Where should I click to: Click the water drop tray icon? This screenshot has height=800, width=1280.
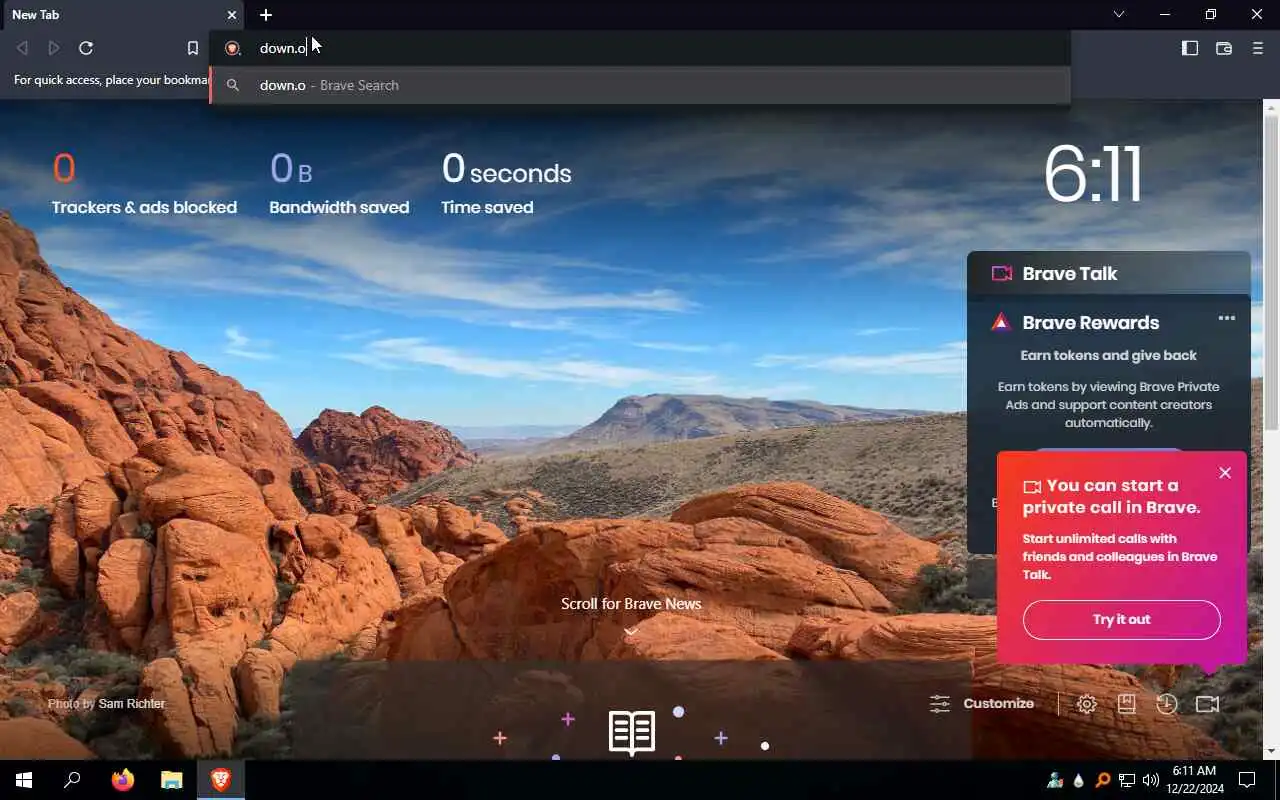[x=1079, y=780]
